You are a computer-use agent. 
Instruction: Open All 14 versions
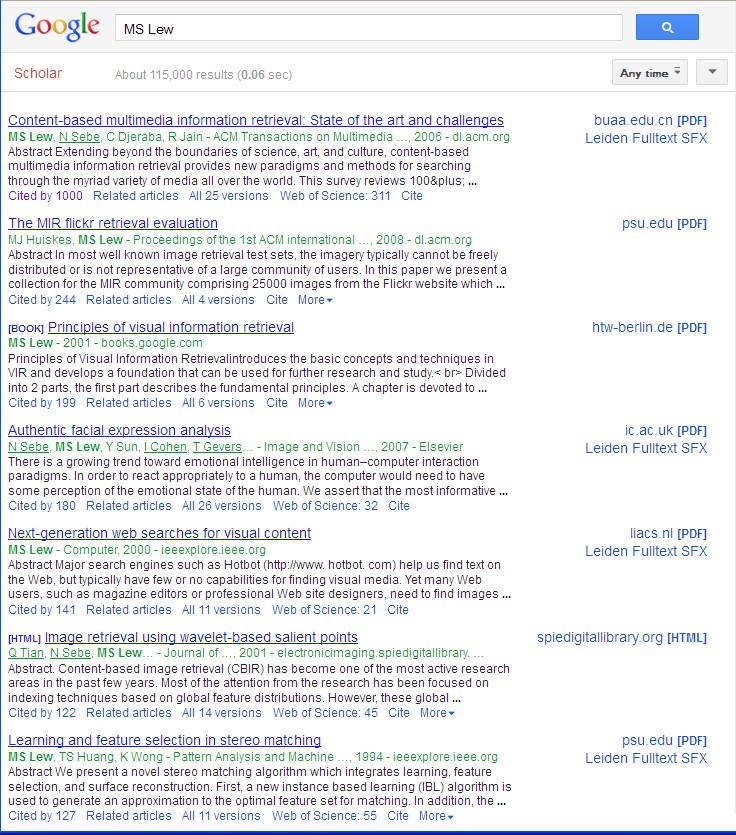pyautogui.click(x=222, y=713)
